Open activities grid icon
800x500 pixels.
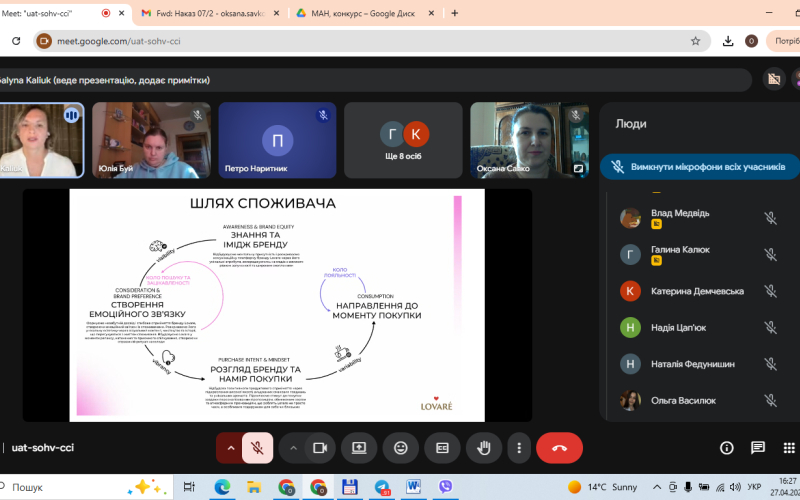[789, 448]
